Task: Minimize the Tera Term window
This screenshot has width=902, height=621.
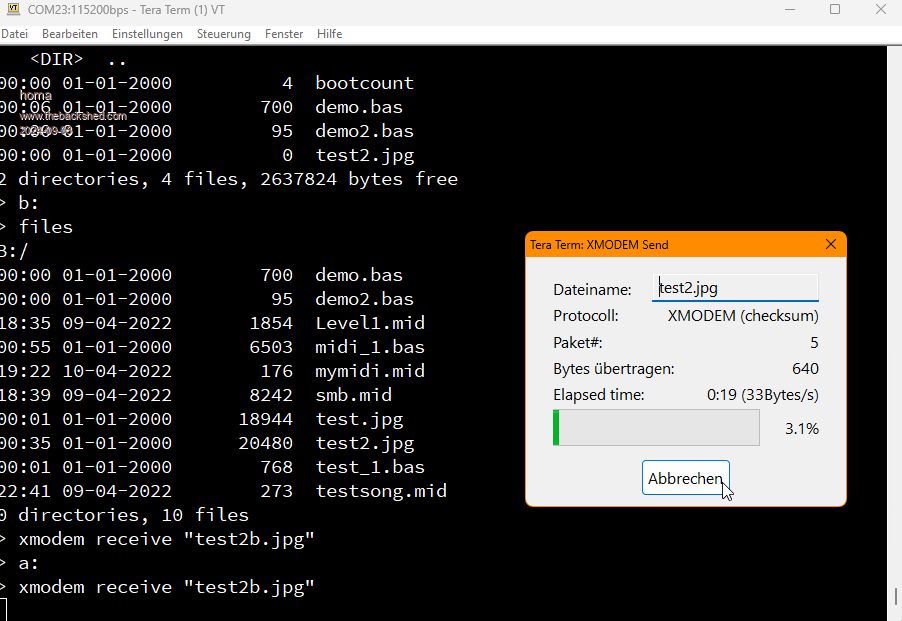Action: pyautogui.click(x=789, y=10)
